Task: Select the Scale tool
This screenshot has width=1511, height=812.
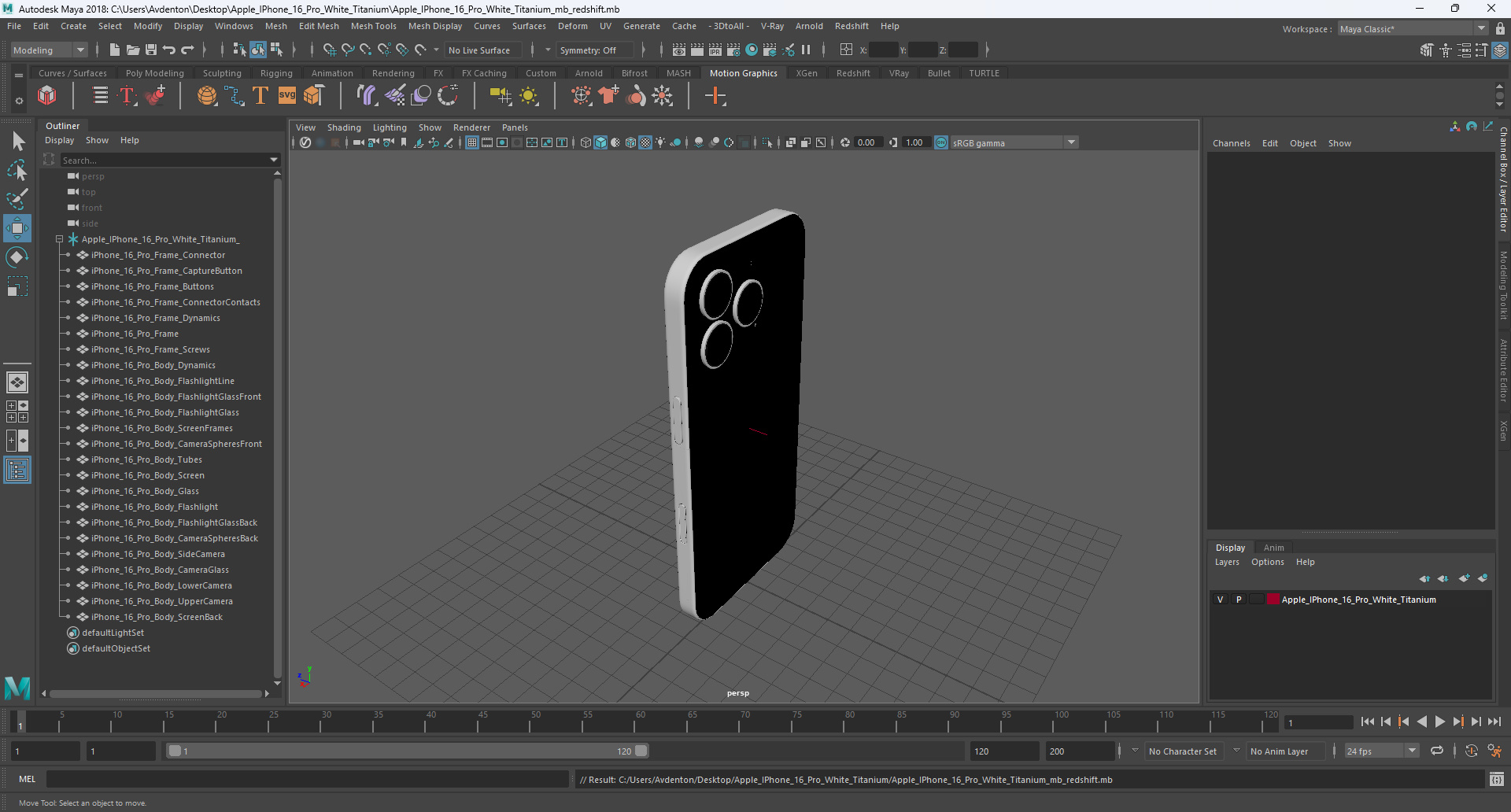Action: (x=17, y=286)
